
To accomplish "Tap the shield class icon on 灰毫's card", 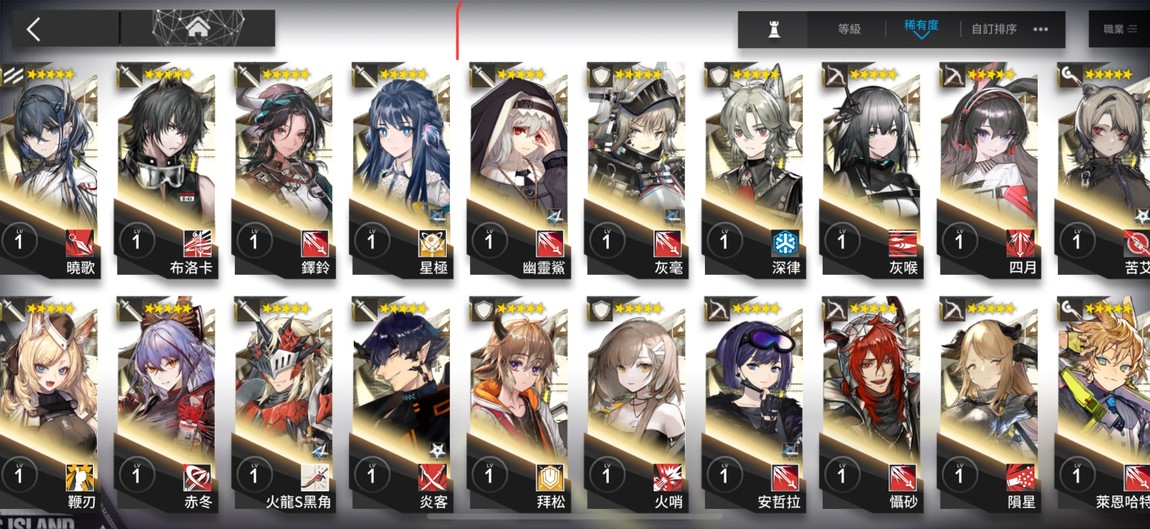I will tap(600, 73).
